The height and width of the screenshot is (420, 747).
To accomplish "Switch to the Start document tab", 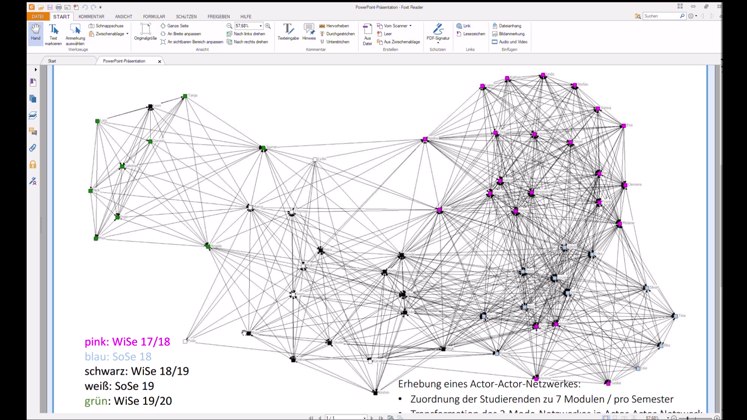I will click(x=52, y=61).
